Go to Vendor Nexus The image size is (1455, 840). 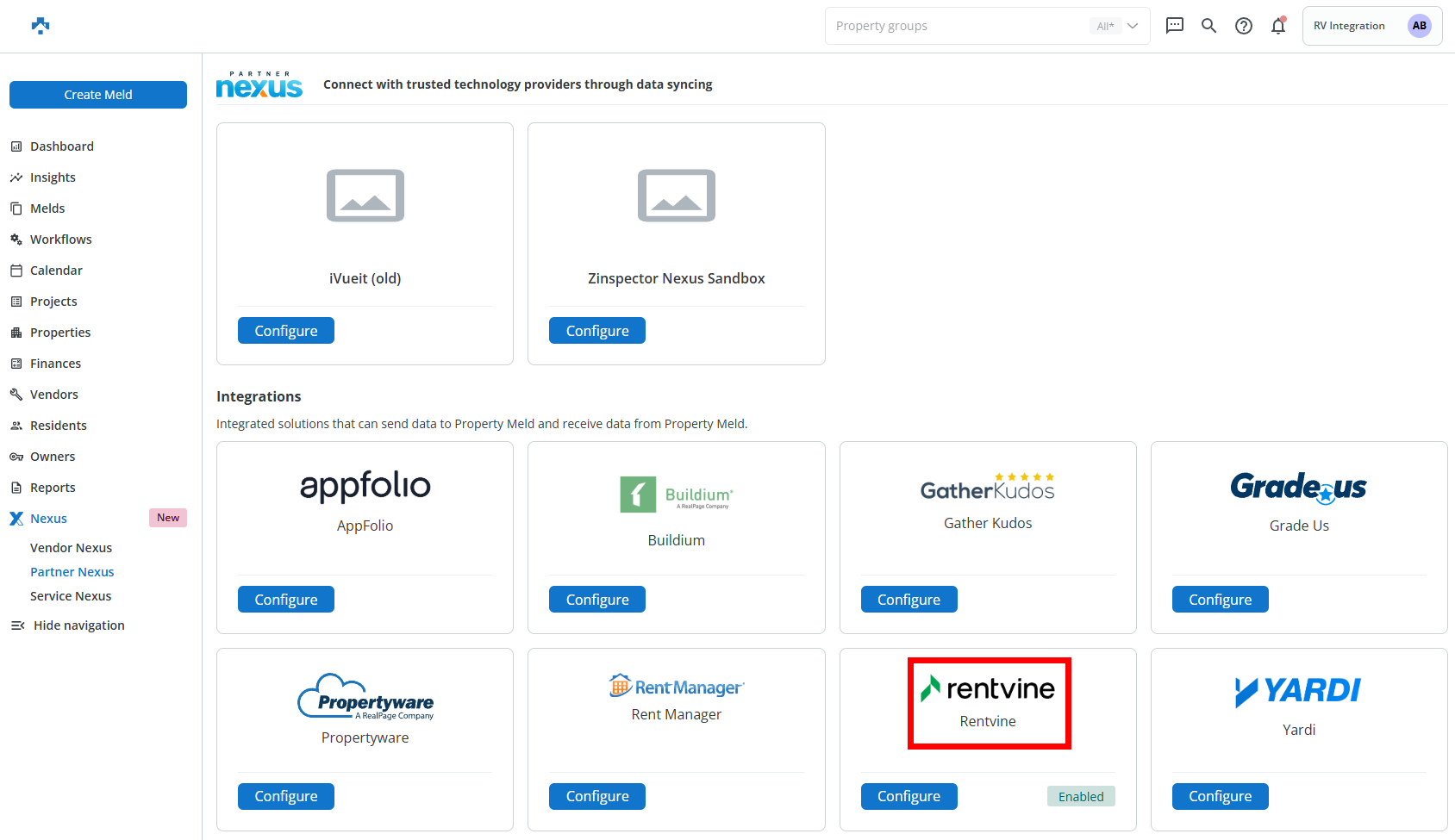[71, 548]
